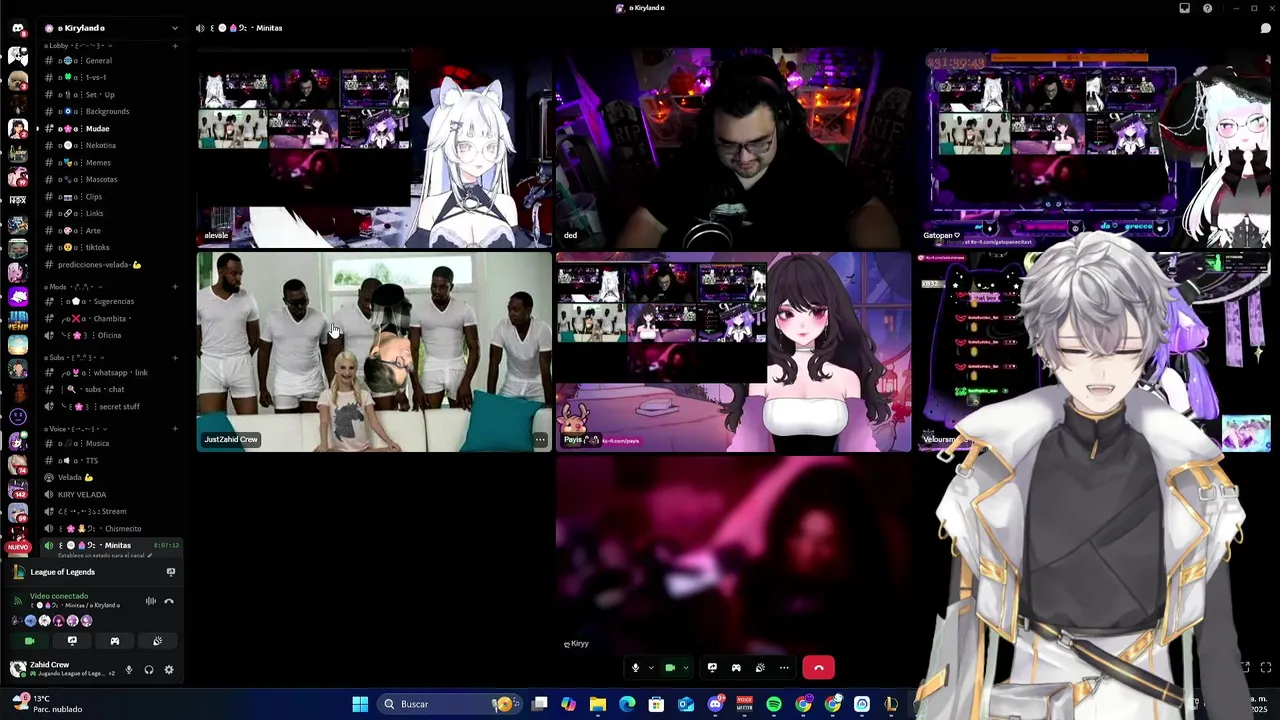
Task: Open user settings gear icon
Action: click(x=169, y=670)
